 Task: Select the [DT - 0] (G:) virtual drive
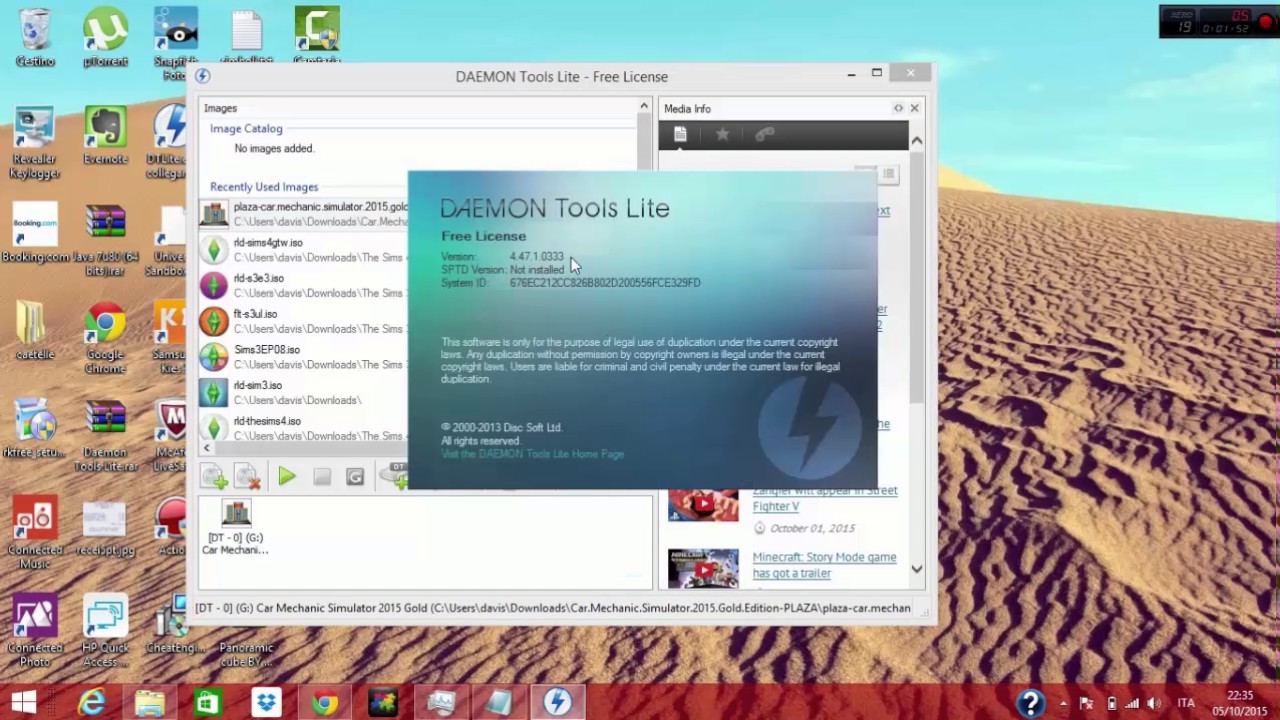[236, 528]
